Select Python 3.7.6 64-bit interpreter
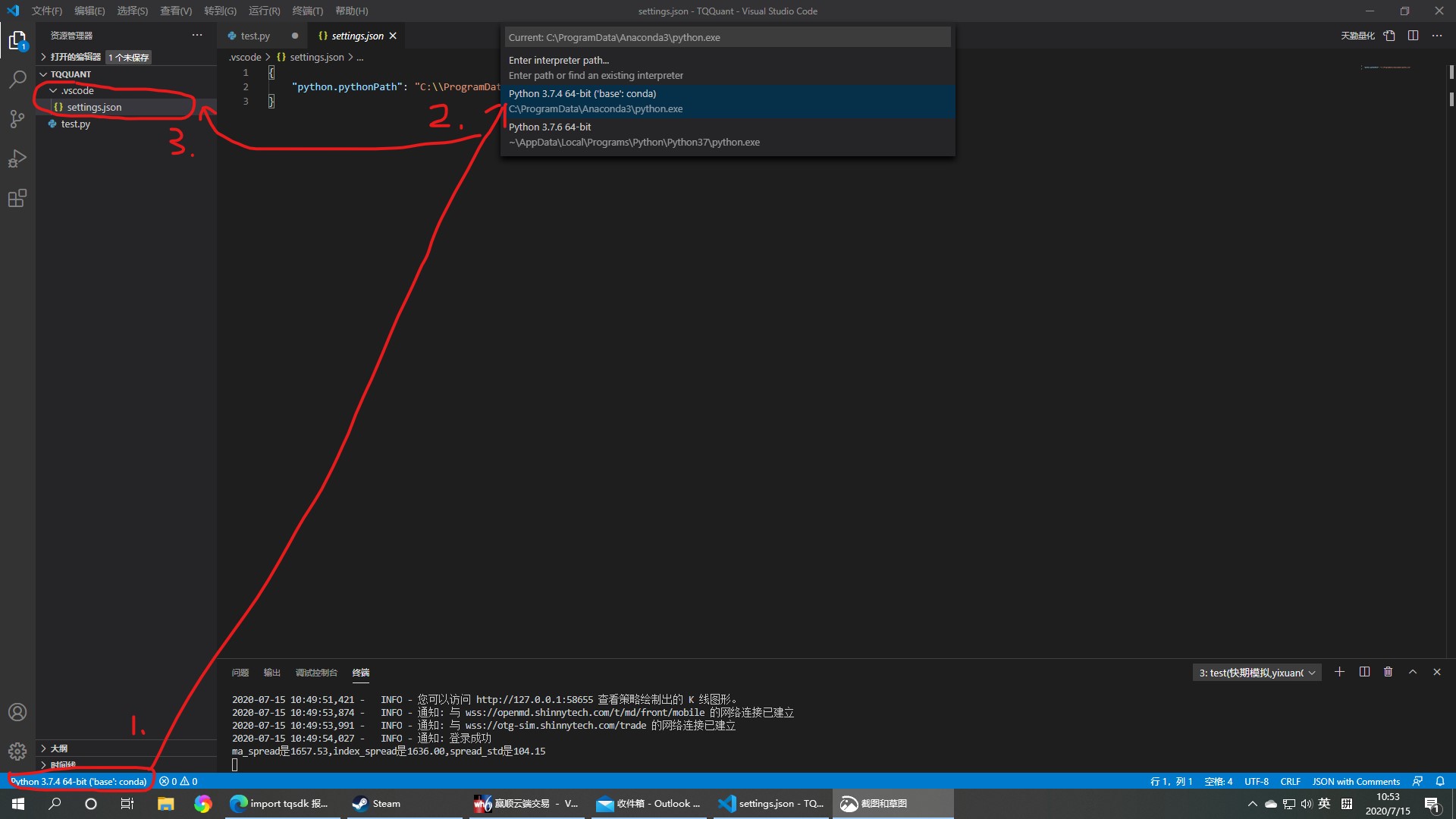The height and width of the screenshot is (819, 1456). coord(727,134)
